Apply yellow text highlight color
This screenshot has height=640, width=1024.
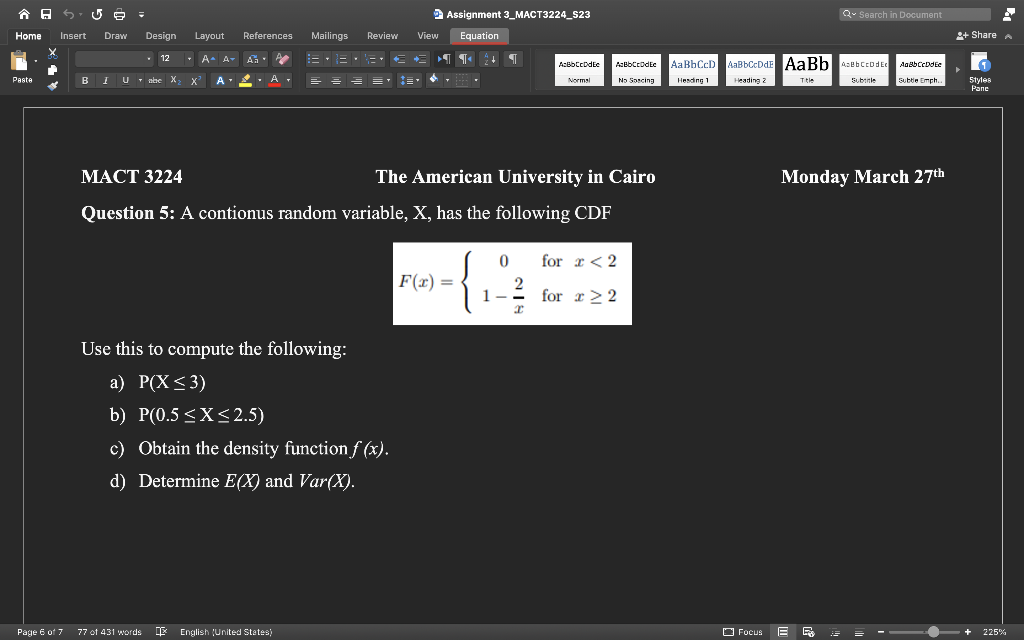(x=246, y=80)
